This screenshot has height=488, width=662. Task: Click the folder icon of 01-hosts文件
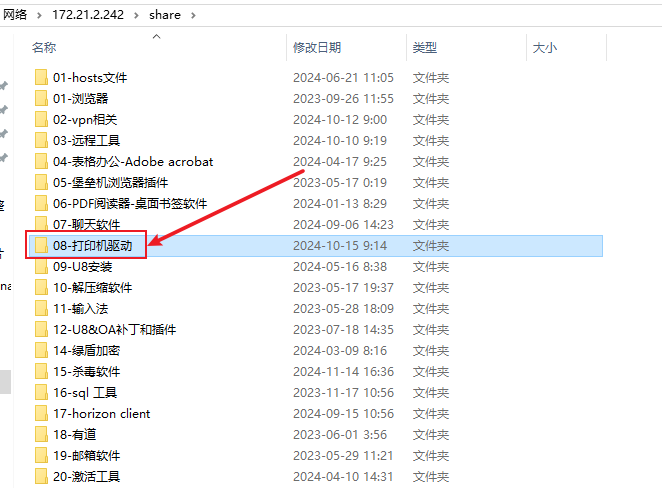[41, 77]
